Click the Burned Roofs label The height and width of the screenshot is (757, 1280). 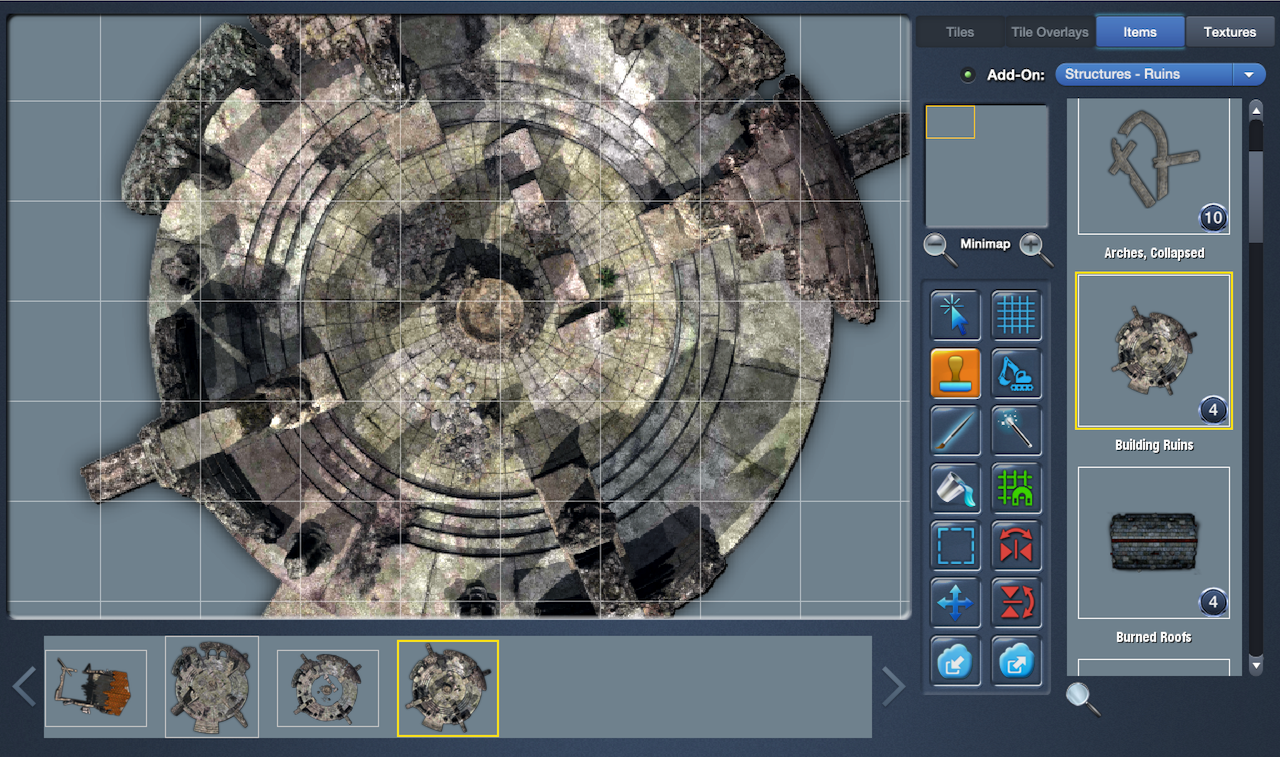pyautogui.click(x=1154, y=637)
